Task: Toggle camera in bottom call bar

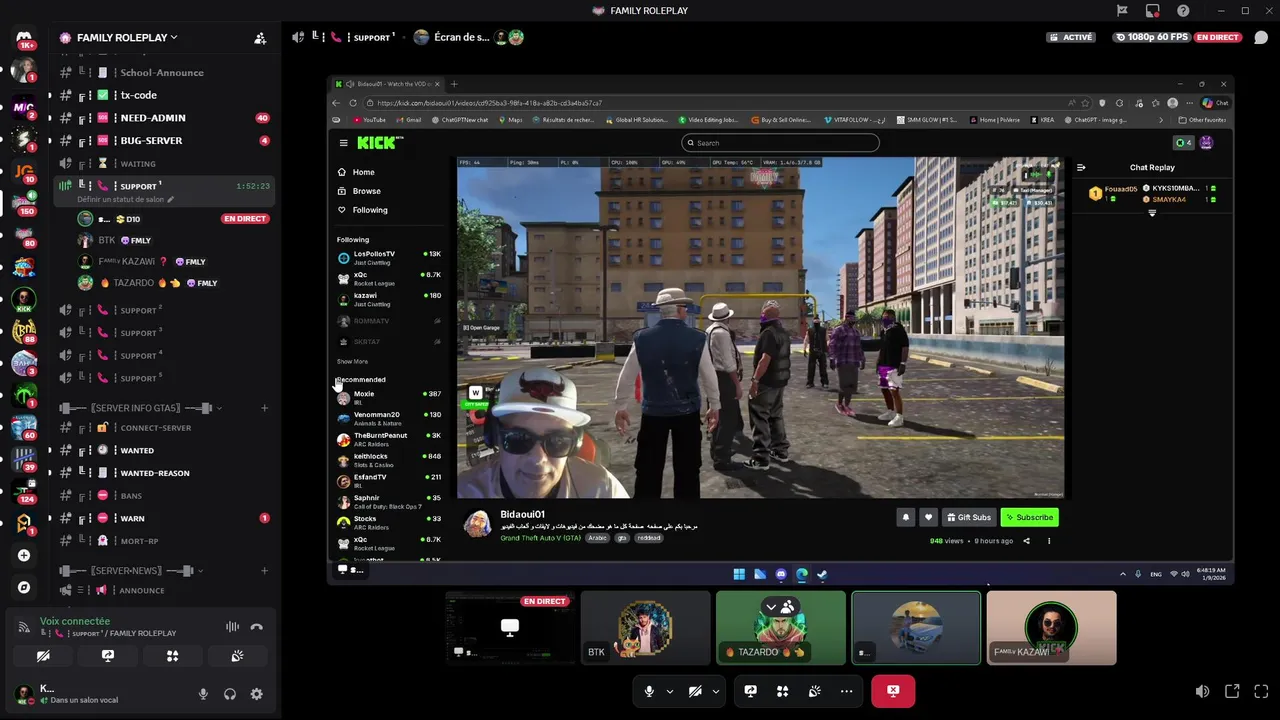Action: click(x=695, y=691)
